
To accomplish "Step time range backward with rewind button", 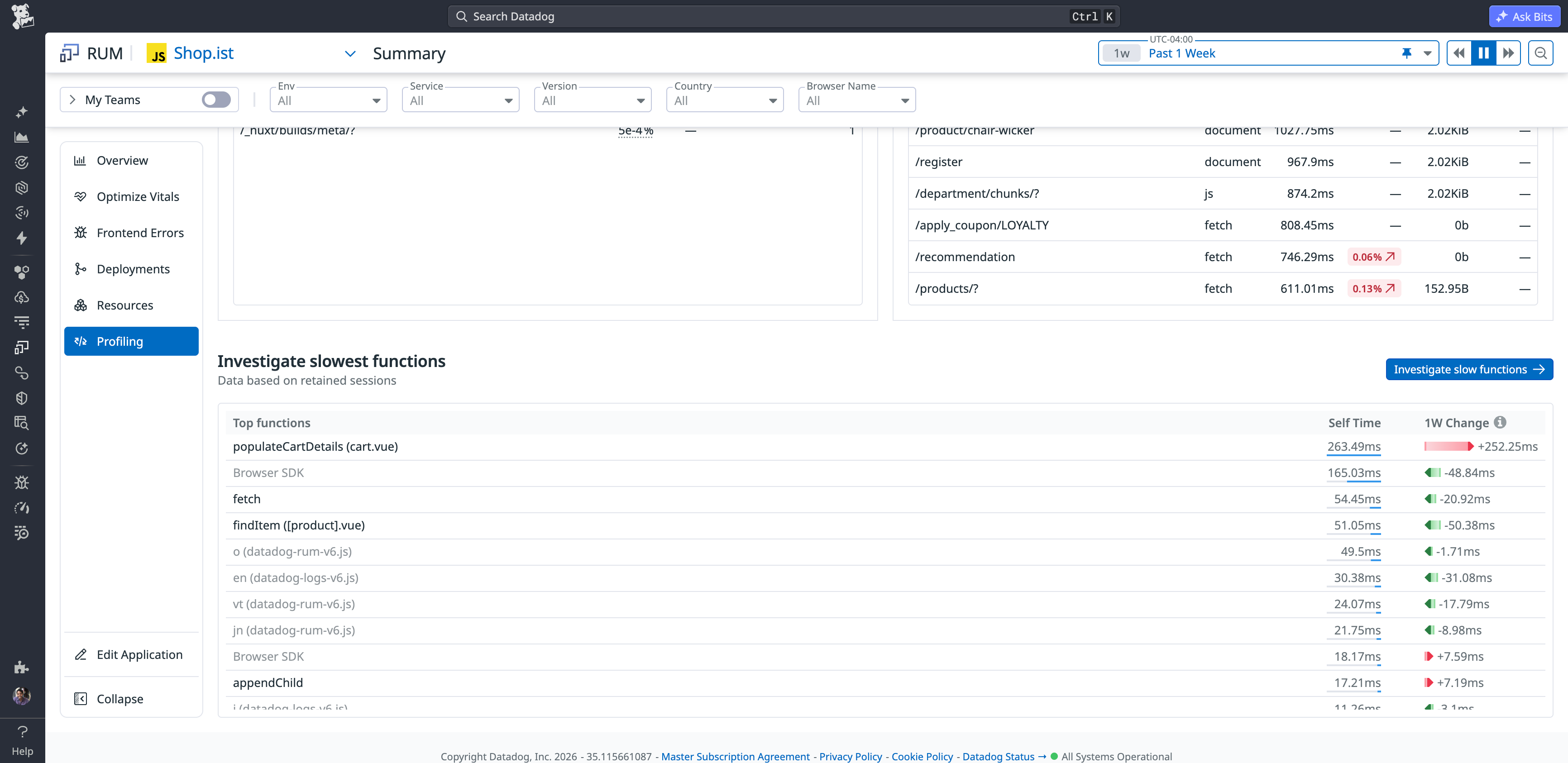I will 1459,53.
